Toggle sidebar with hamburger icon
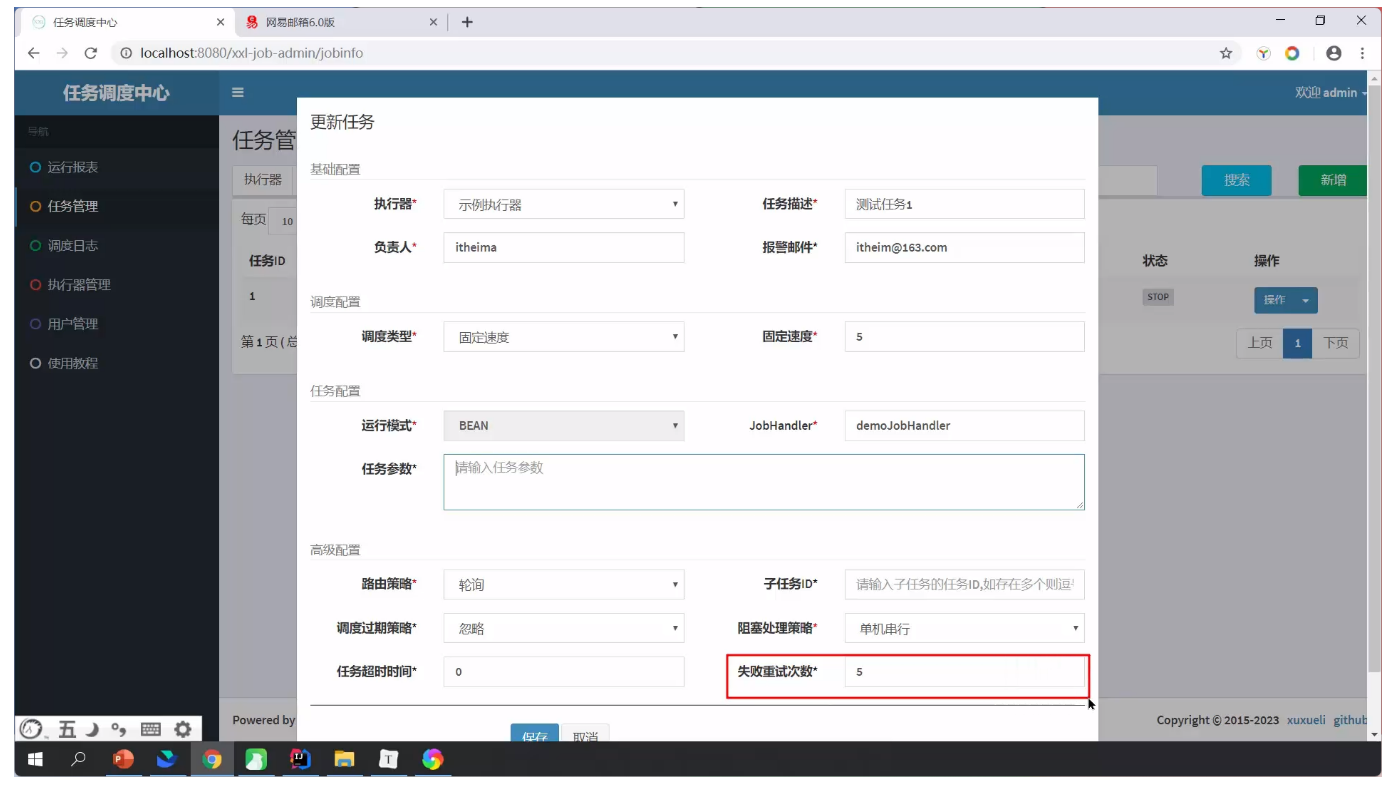 tap(238, 92)
